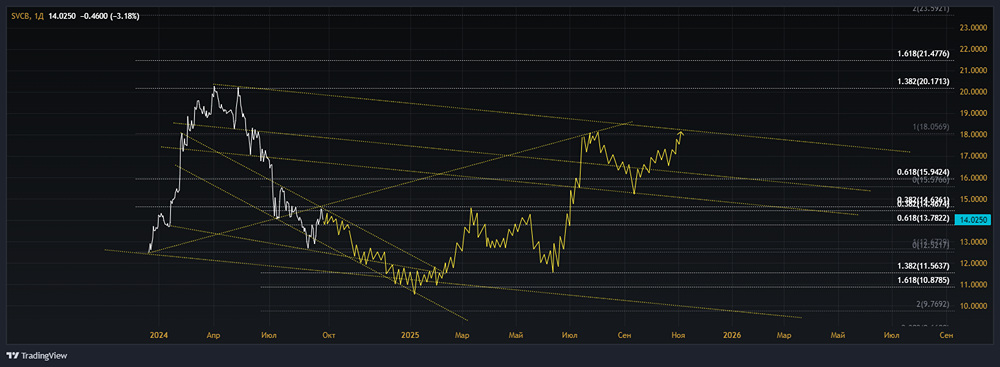Click the 2025 label on time axis

click(410, 334)
